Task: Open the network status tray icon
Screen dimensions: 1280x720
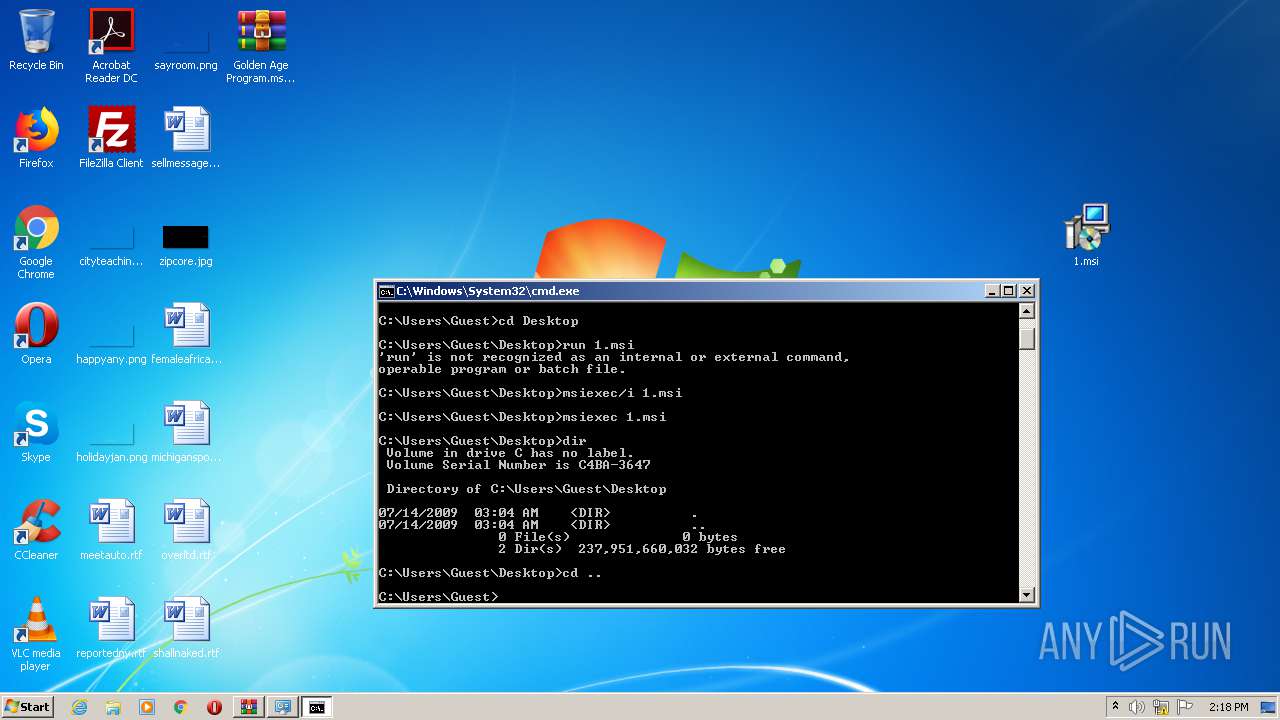Action: (x=1161, y=707)
